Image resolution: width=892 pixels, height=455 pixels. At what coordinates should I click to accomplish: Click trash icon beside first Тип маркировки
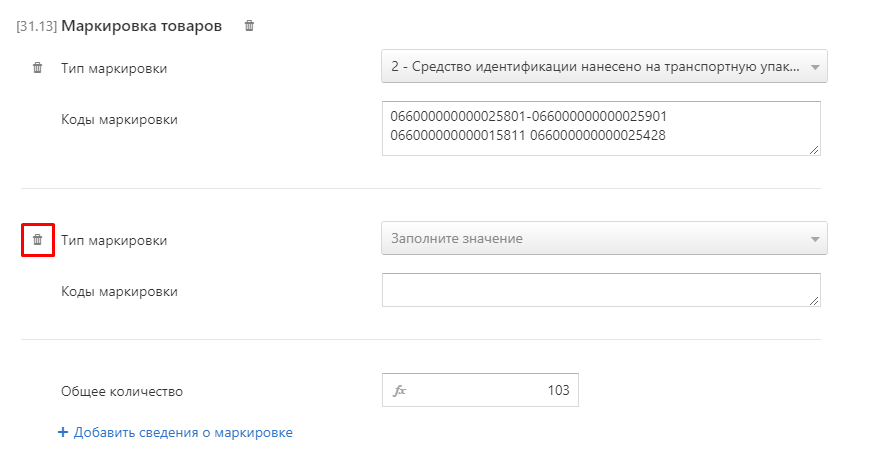click(x=38, y=68)
